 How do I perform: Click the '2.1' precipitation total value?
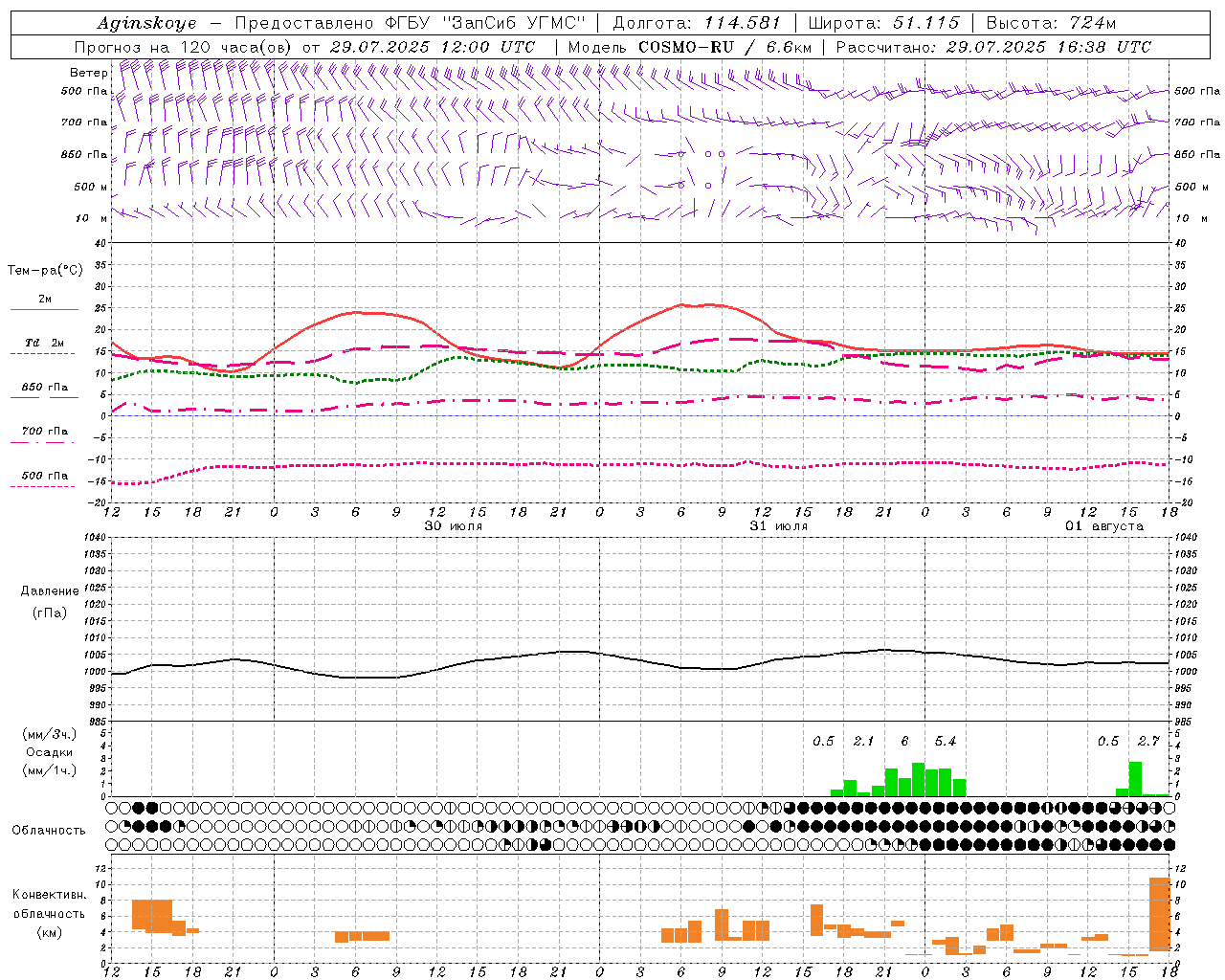pos(863,741)
